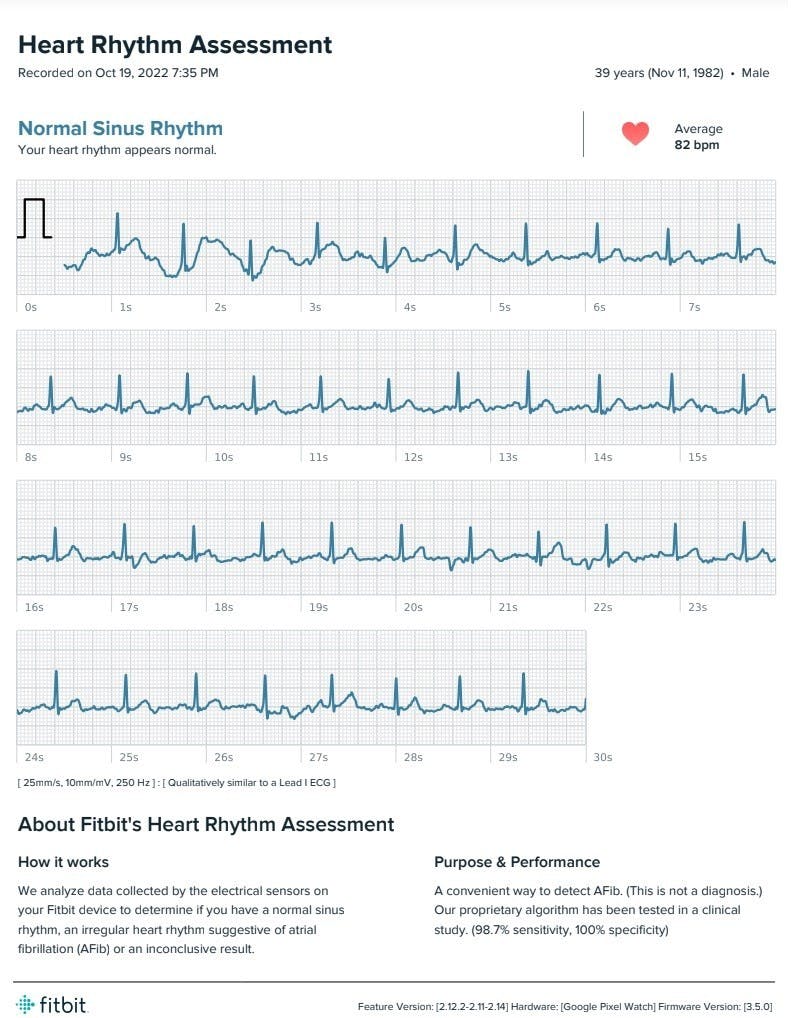The width and height of the screenshot is (797, 1018).
Task: Click the 30s end time marker
Action: (603, 757)
